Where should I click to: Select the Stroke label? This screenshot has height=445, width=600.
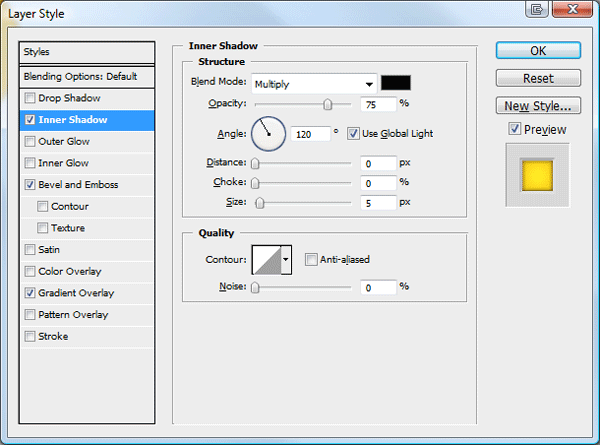(x=53, y=337)
